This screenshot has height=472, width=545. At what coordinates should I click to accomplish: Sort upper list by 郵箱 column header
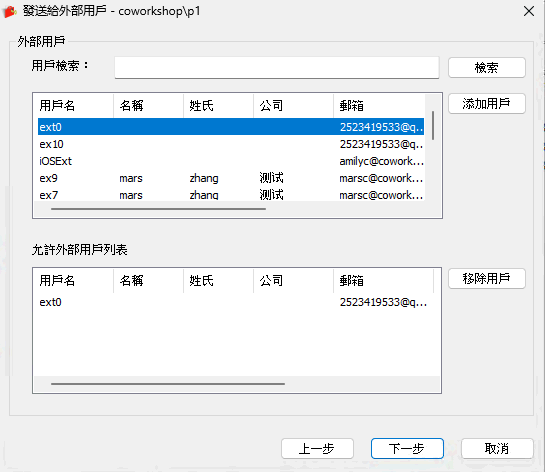click(379, 105)
